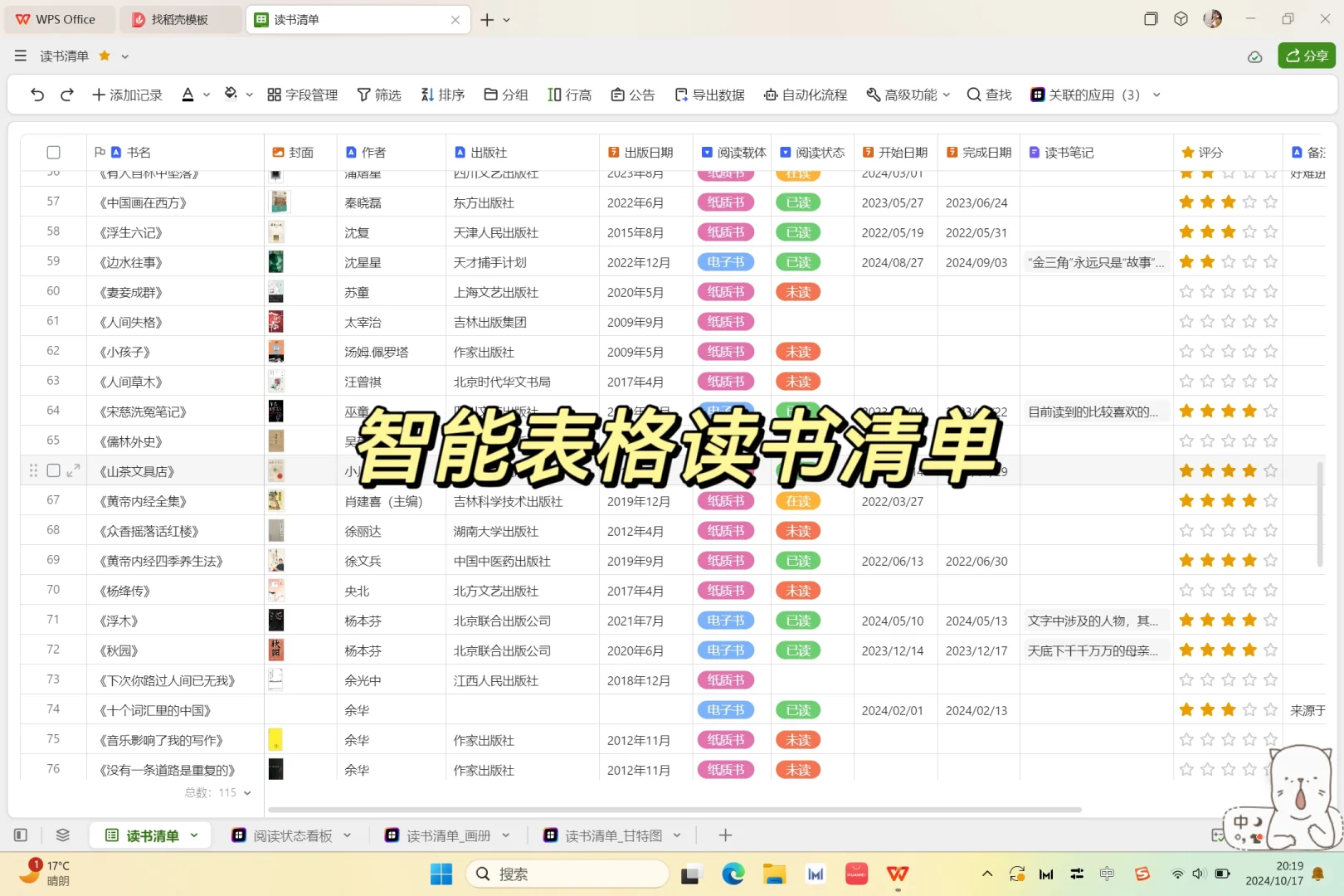This screenshot has height=896, width=1344.
Task: Expand the dropdown next to document title star
Action: 125,56
